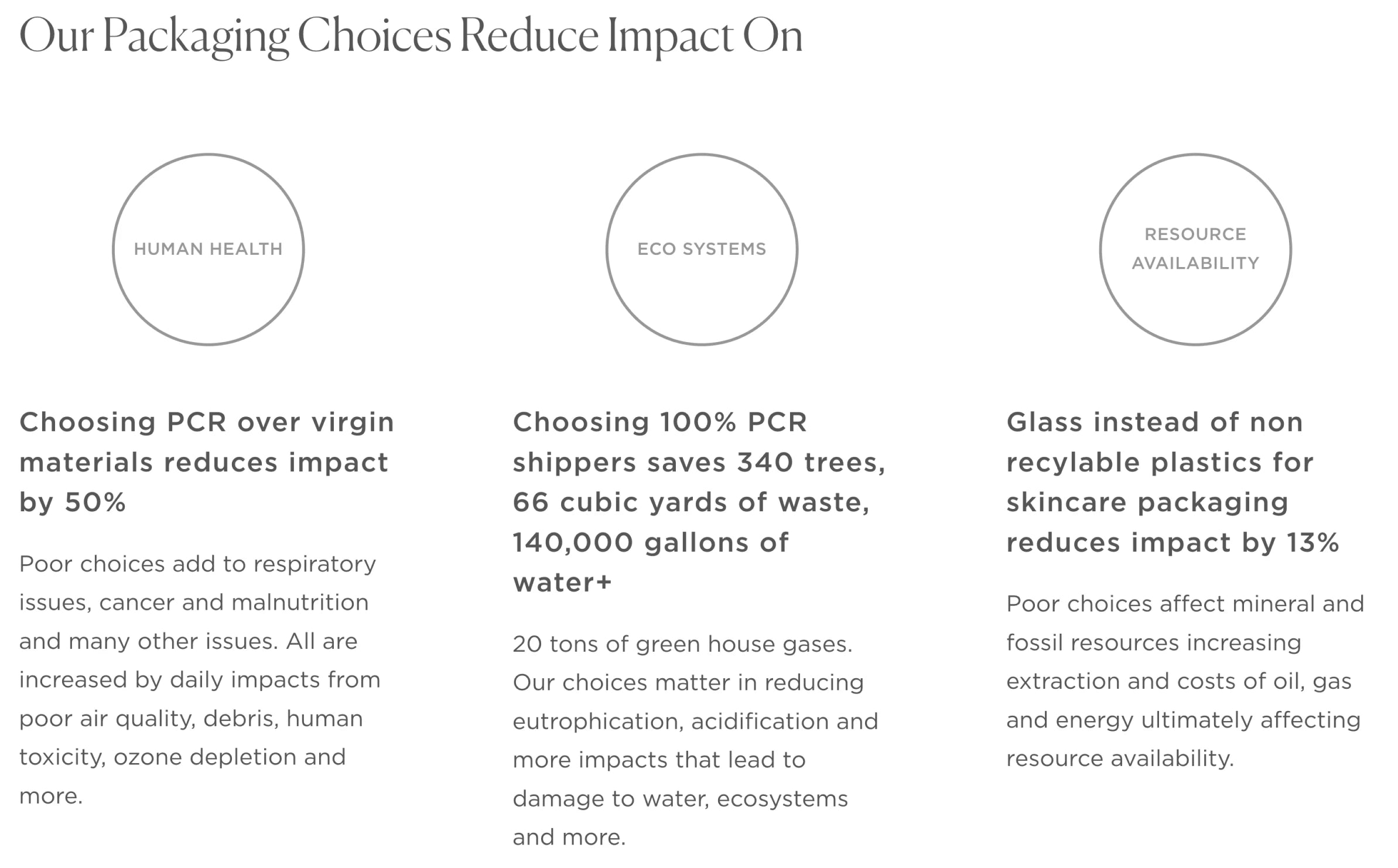Select the Eco Systems circle icon
This screenshot has width=1398, height=868.
tap(702, 250)
